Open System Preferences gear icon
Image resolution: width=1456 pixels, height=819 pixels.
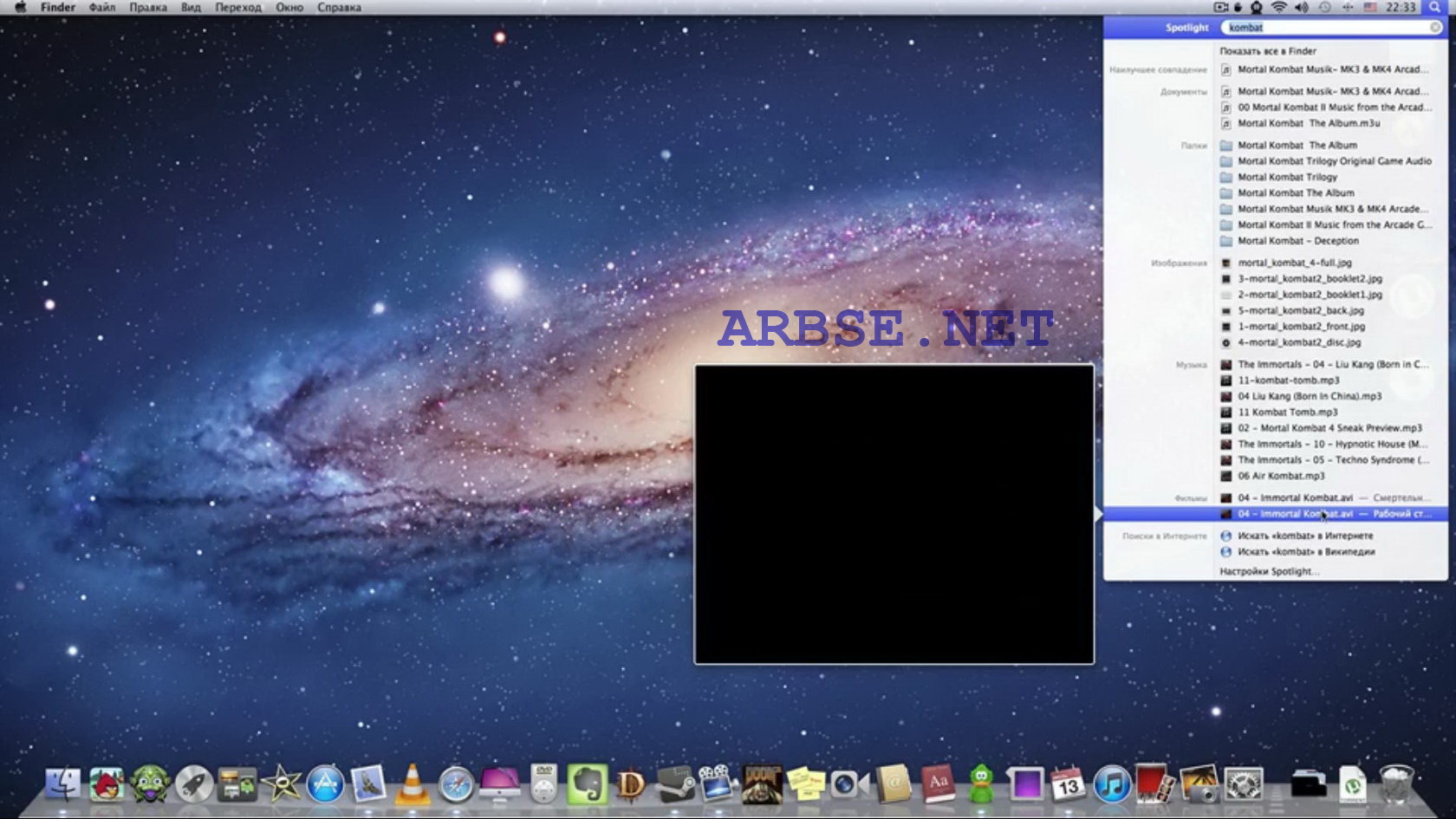[1243, 784]
